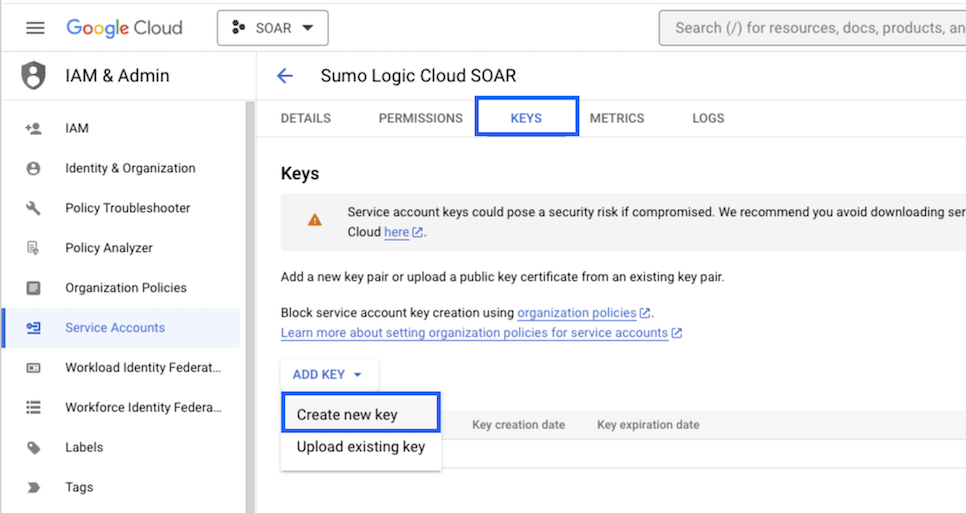Image resolution: width=966 pixels, height=513 pixels.
Task: Click the Workforce Identity Federation list icon
Action: coord(34,407)
